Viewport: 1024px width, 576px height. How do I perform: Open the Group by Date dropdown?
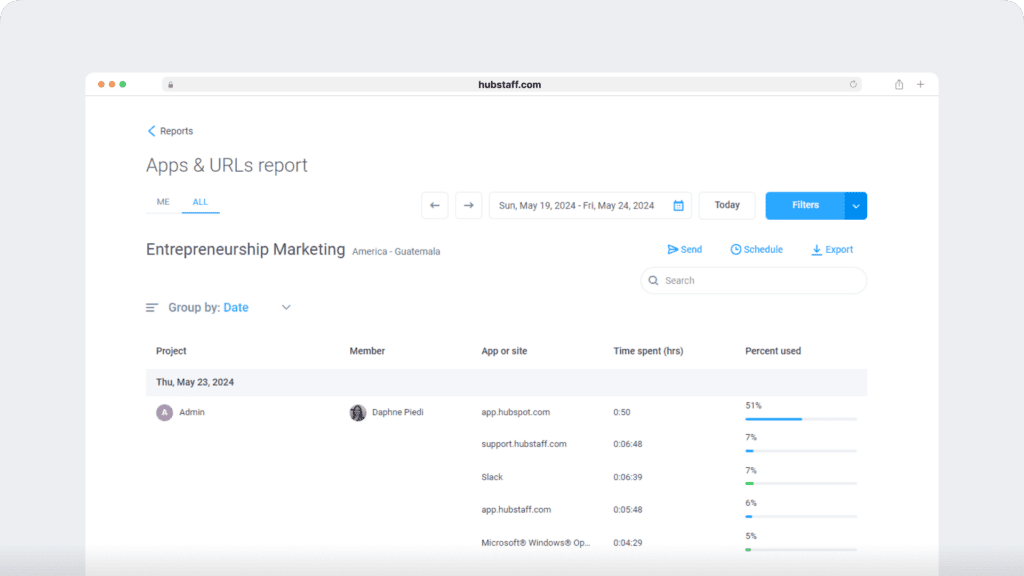pos(286,307)
